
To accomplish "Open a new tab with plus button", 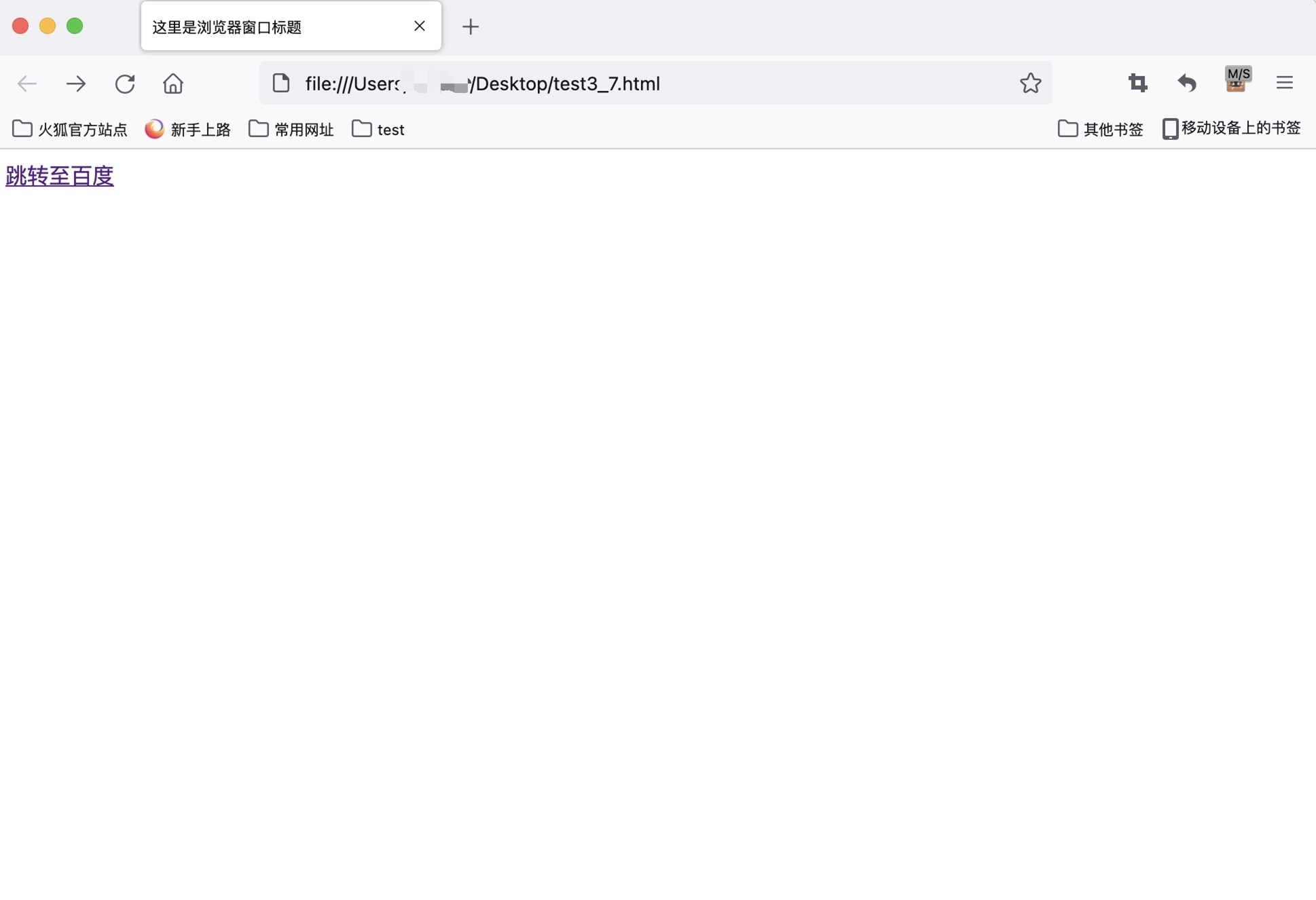I will point(470,26).
